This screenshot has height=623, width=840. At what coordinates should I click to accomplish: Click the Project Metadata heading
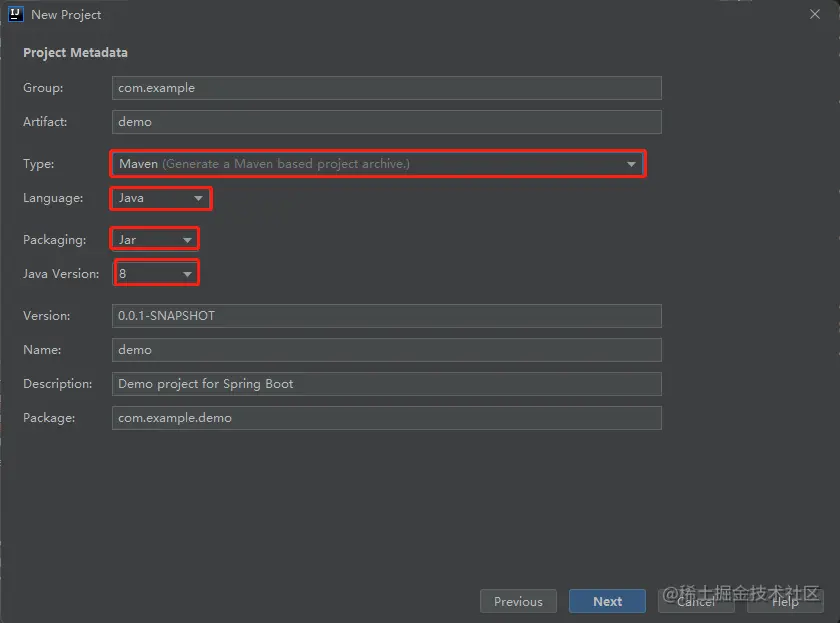point(76,52)
